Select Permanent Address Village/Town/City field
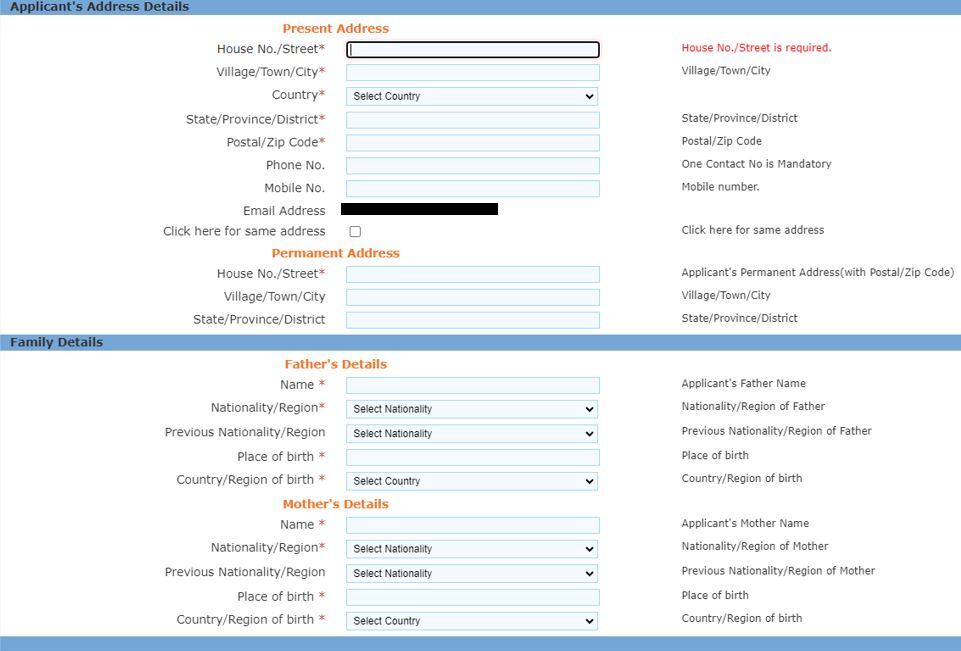Image resolution: width=961 pixels, height=651 pixels. pos(472,297)
